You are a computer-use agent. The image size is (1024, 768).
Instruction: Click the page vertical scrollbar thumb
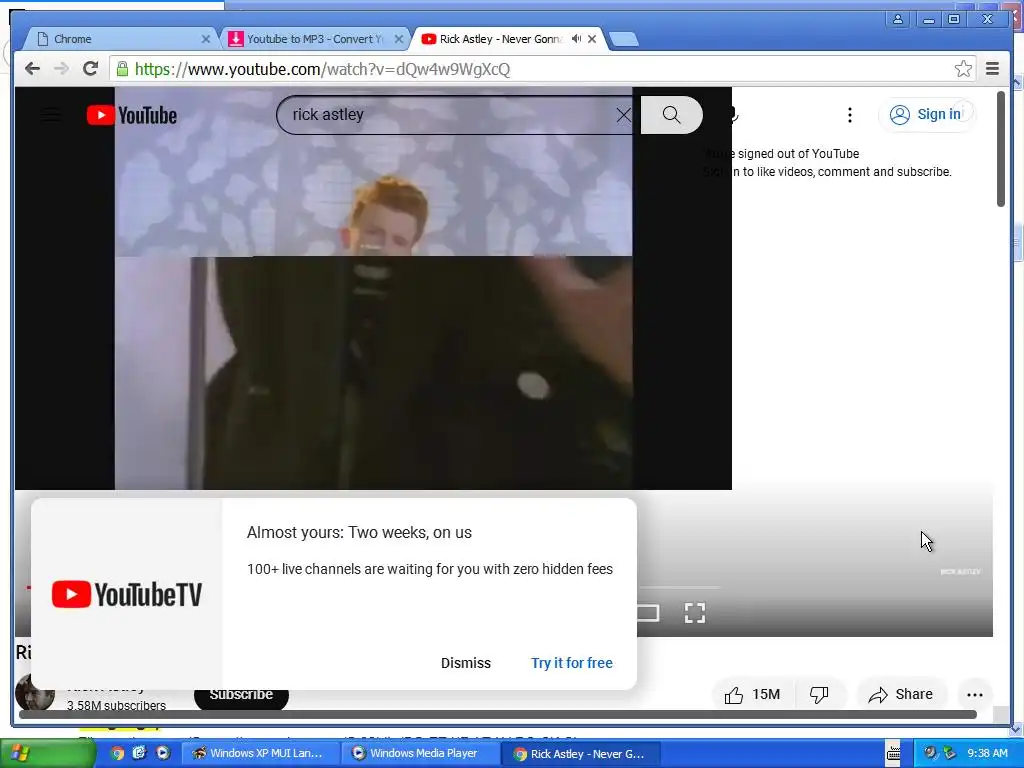coord(1000,149)
